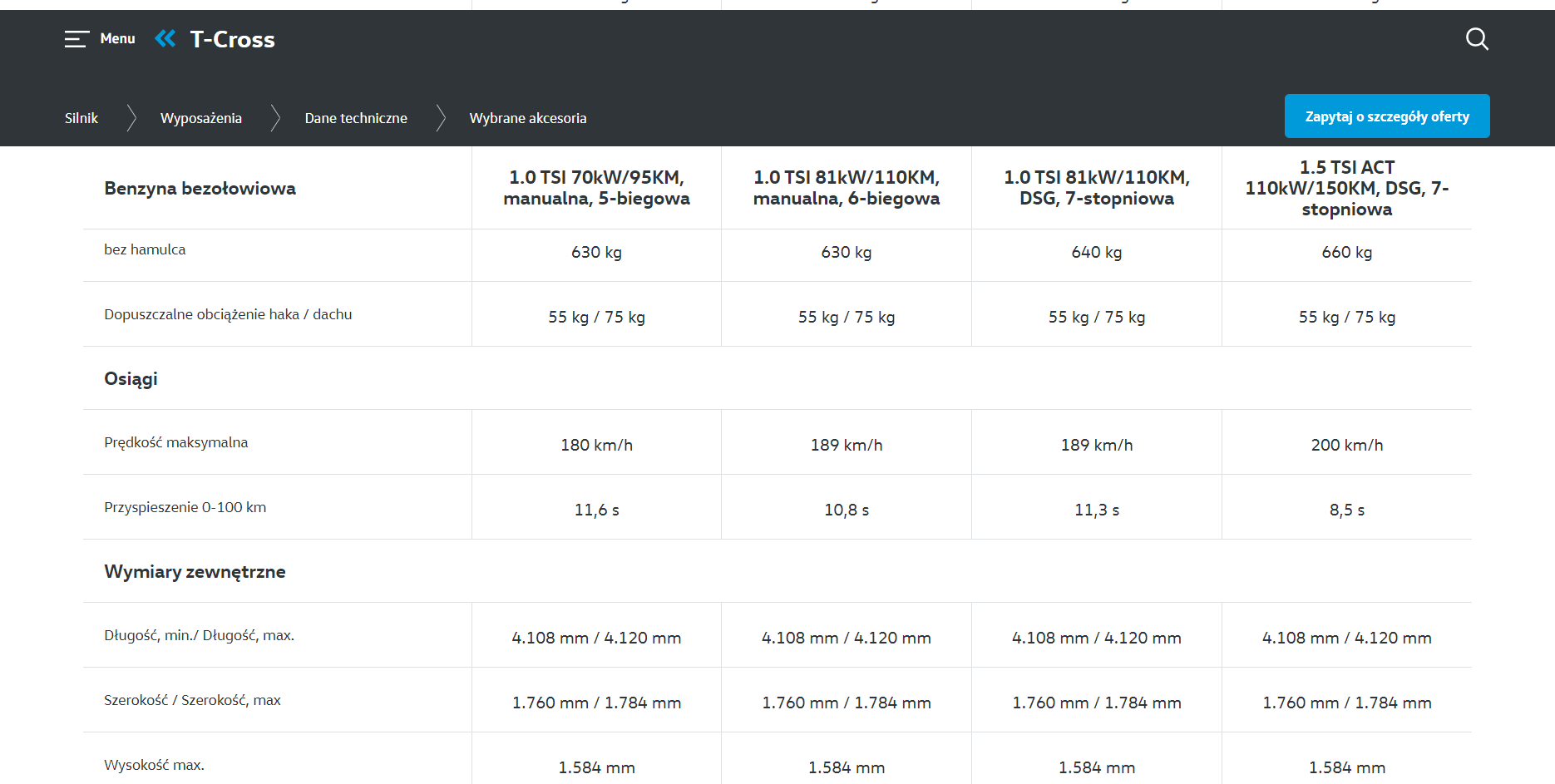The width and height of the screenshot is (1555, 784).
Task: Select the Benzyna bezołowiowa header
Action: coord(200,188)
